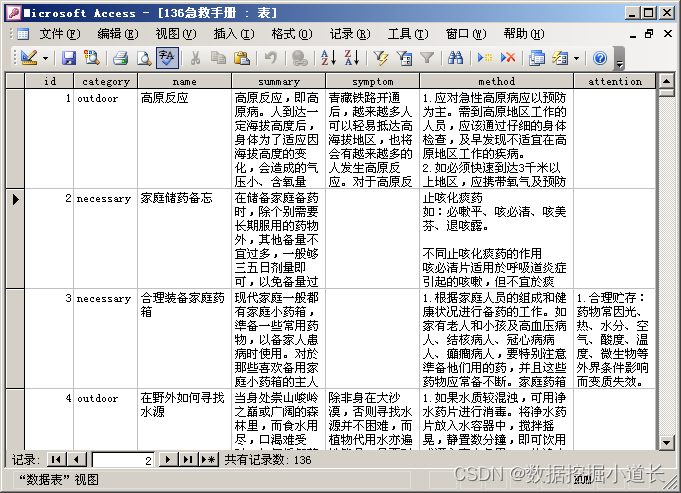Click the Filter By Form icon
Image resolution: width=681 pixels, height=493 pixels.
[x=404, y=58]
